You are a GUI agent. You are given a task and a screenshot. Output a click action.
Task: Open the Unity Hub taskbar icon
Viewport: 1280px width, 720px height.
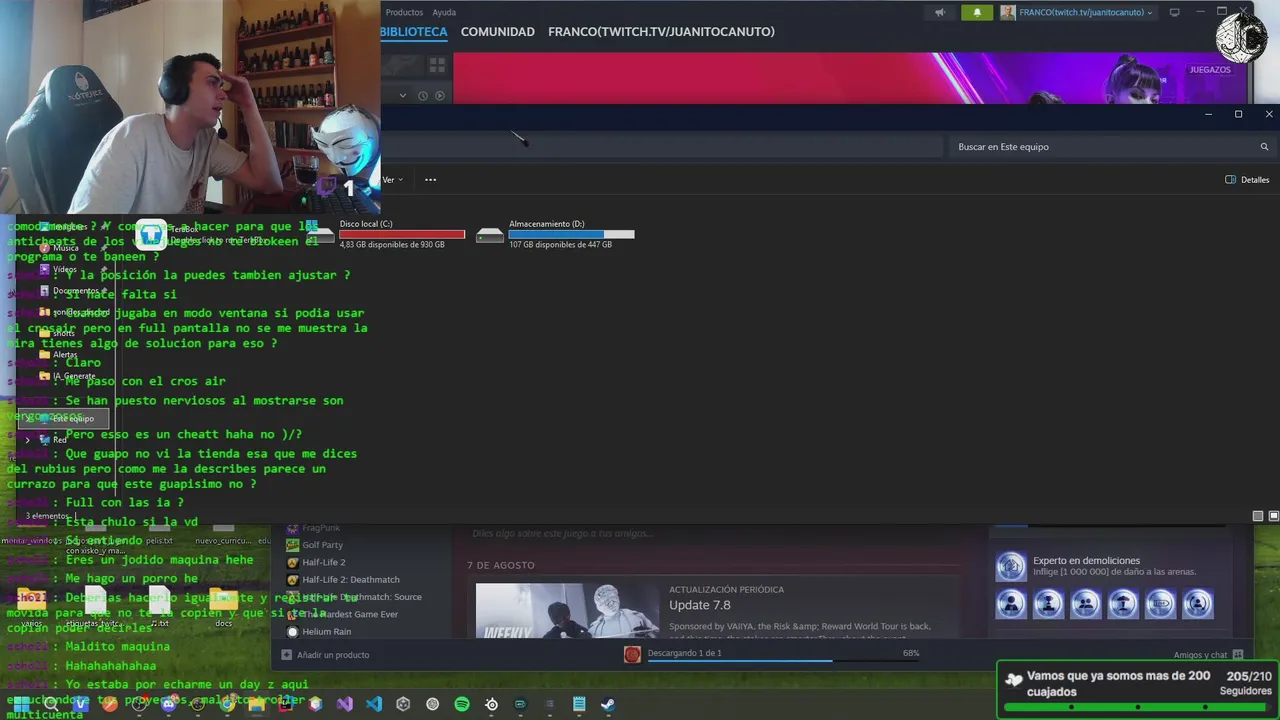403,704
